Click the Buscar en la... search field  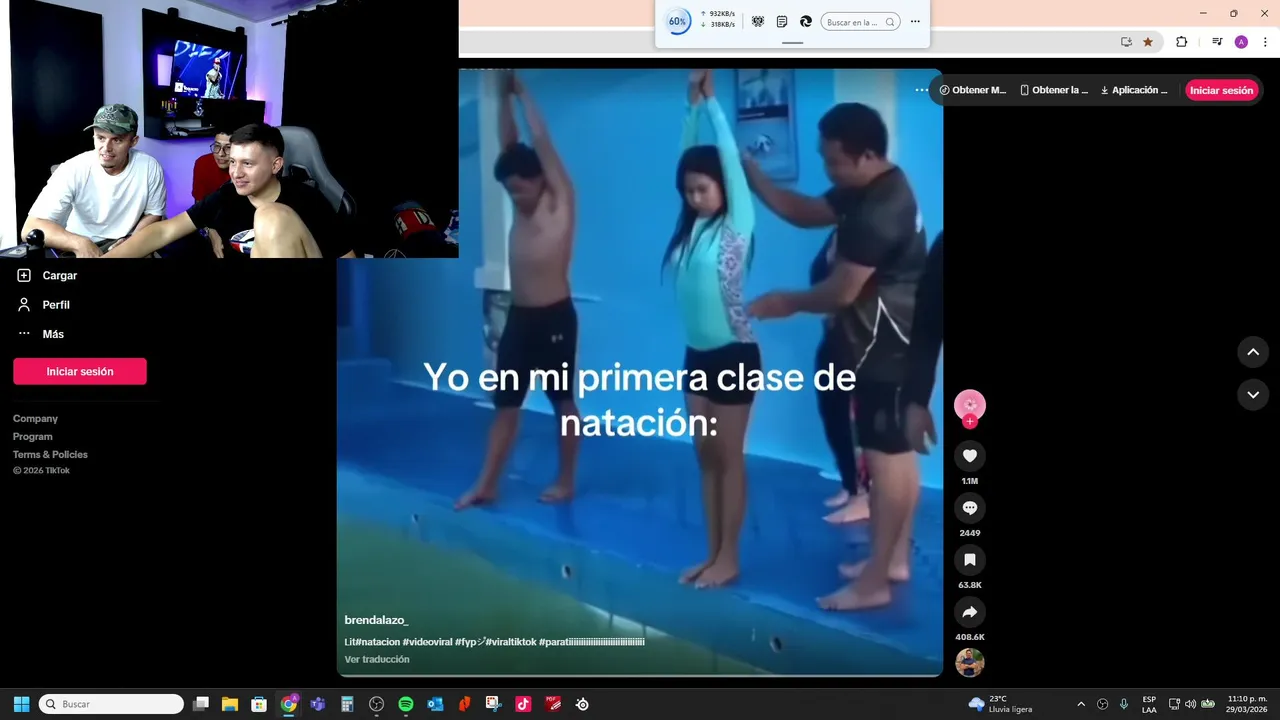[860, 22]
